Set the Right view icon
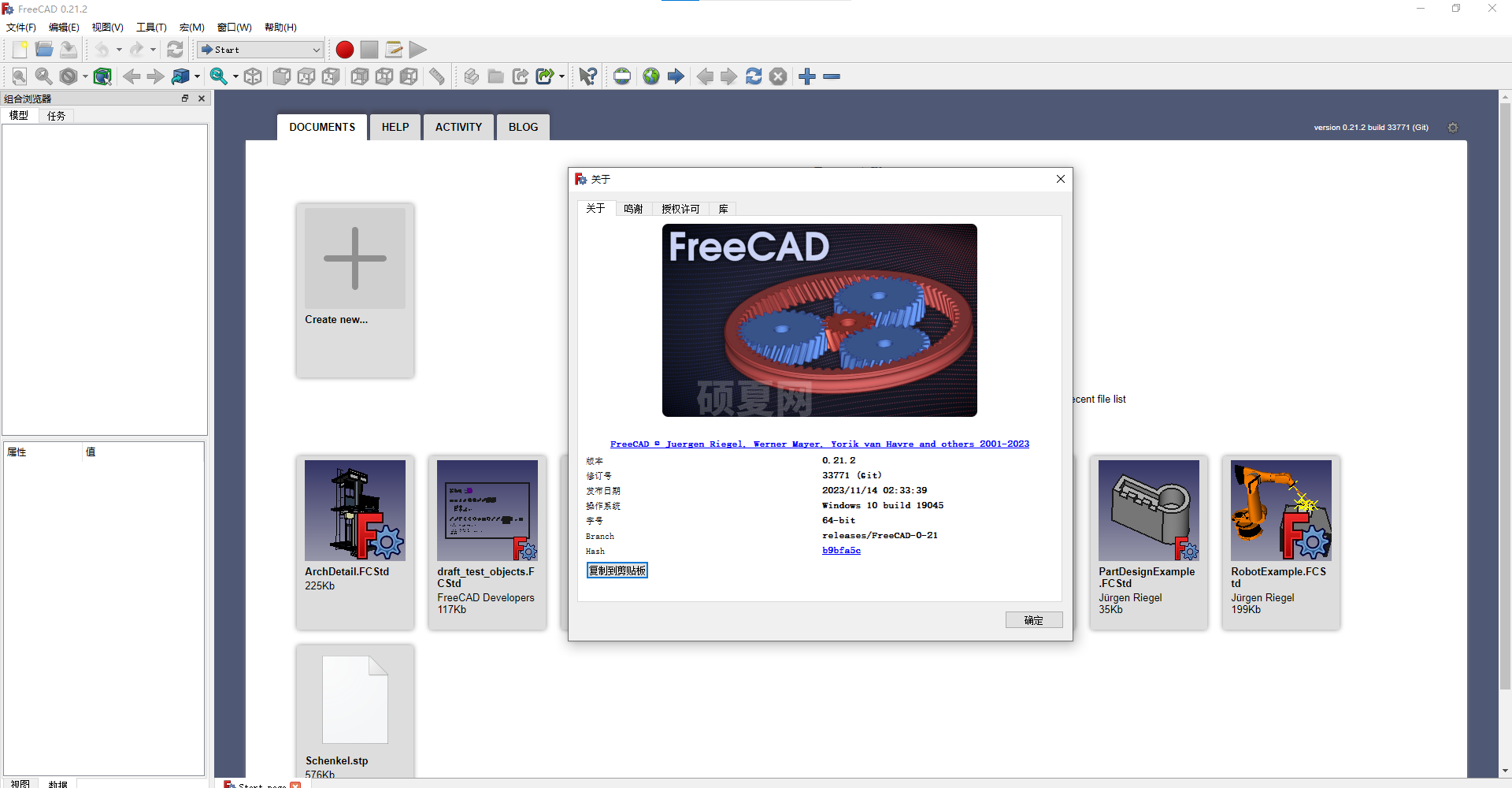 (331, 76)
